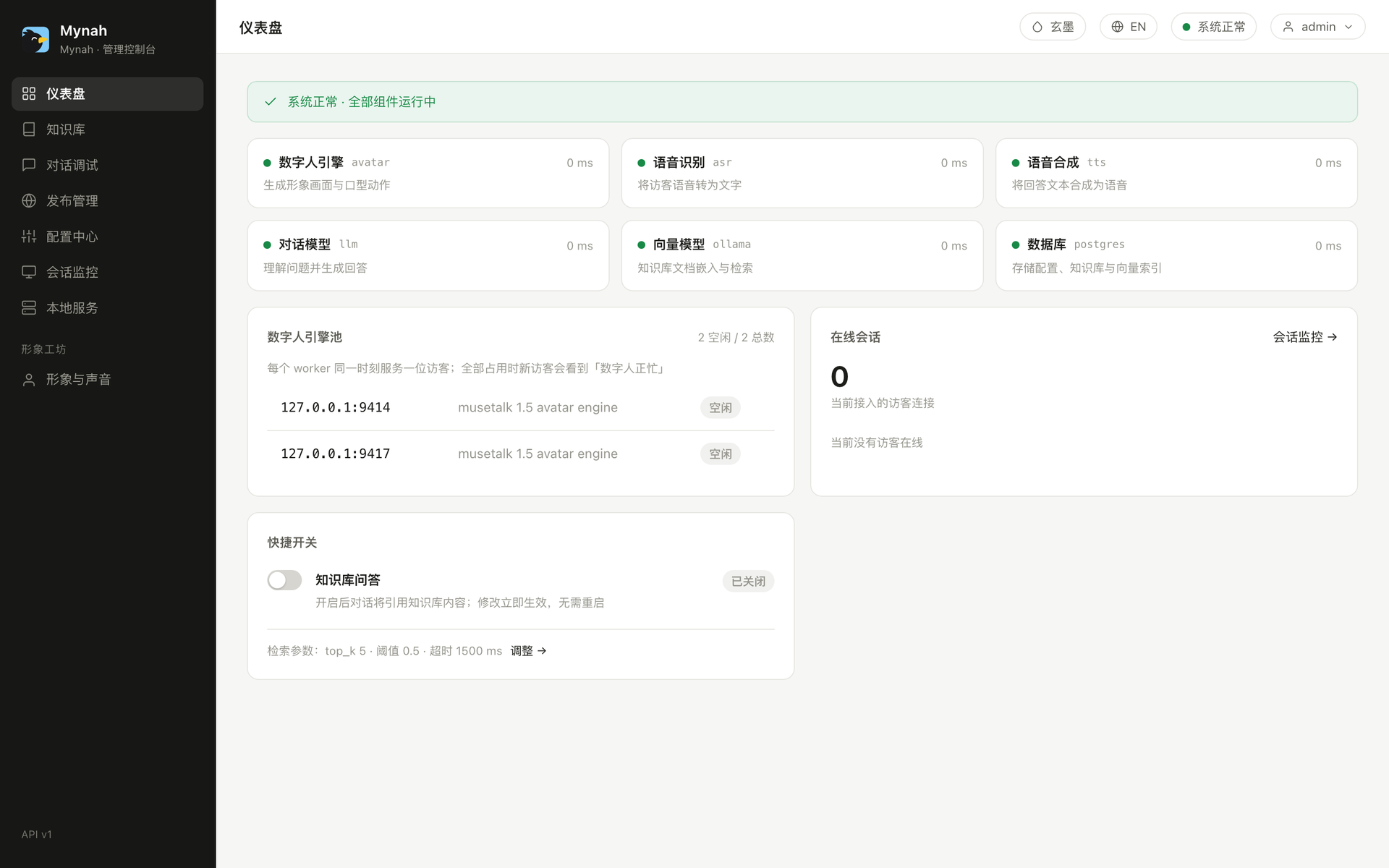Click API v1 label in sidebar footer
The width and height of the screenshot is (1389, 868).
(x=37, y=835)
